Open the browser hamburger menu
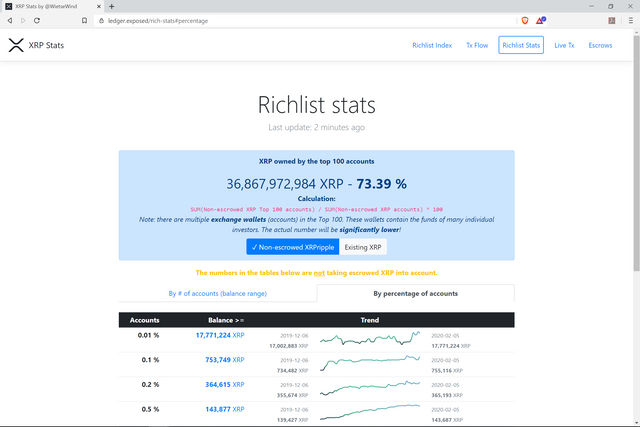The height and width of the screenshot is (427, 640). (x=631, y=20)
